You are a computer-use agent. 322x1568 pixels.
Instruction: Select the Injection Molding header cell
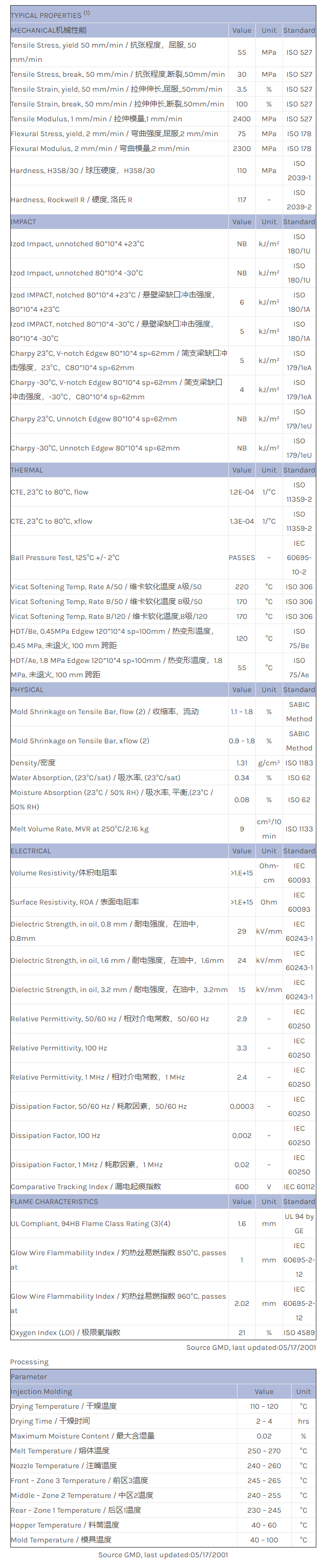pyautogui.click(x=41, y=1391)
